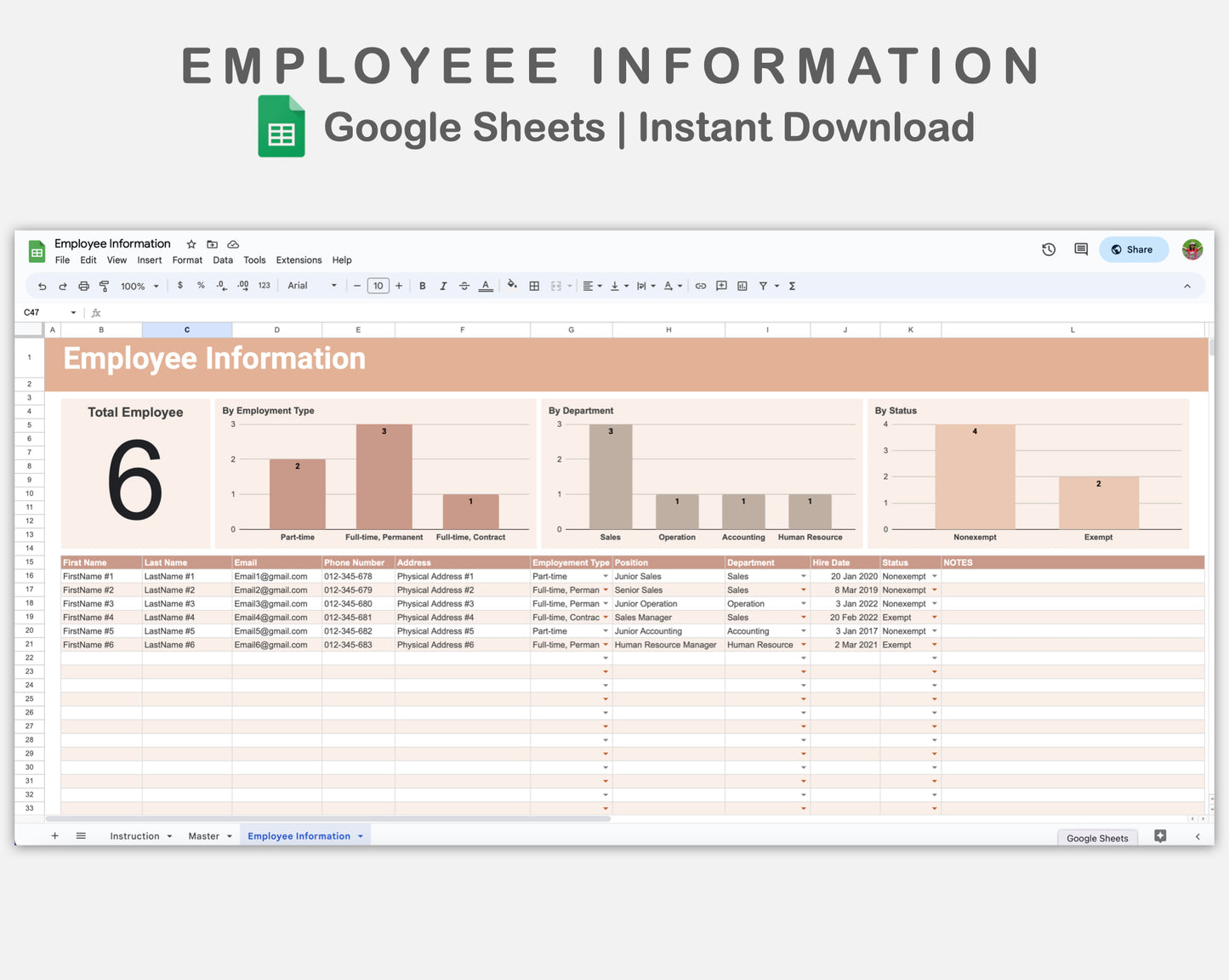Click the Insert link icon
1229x980 pixels.
point(701,286)
